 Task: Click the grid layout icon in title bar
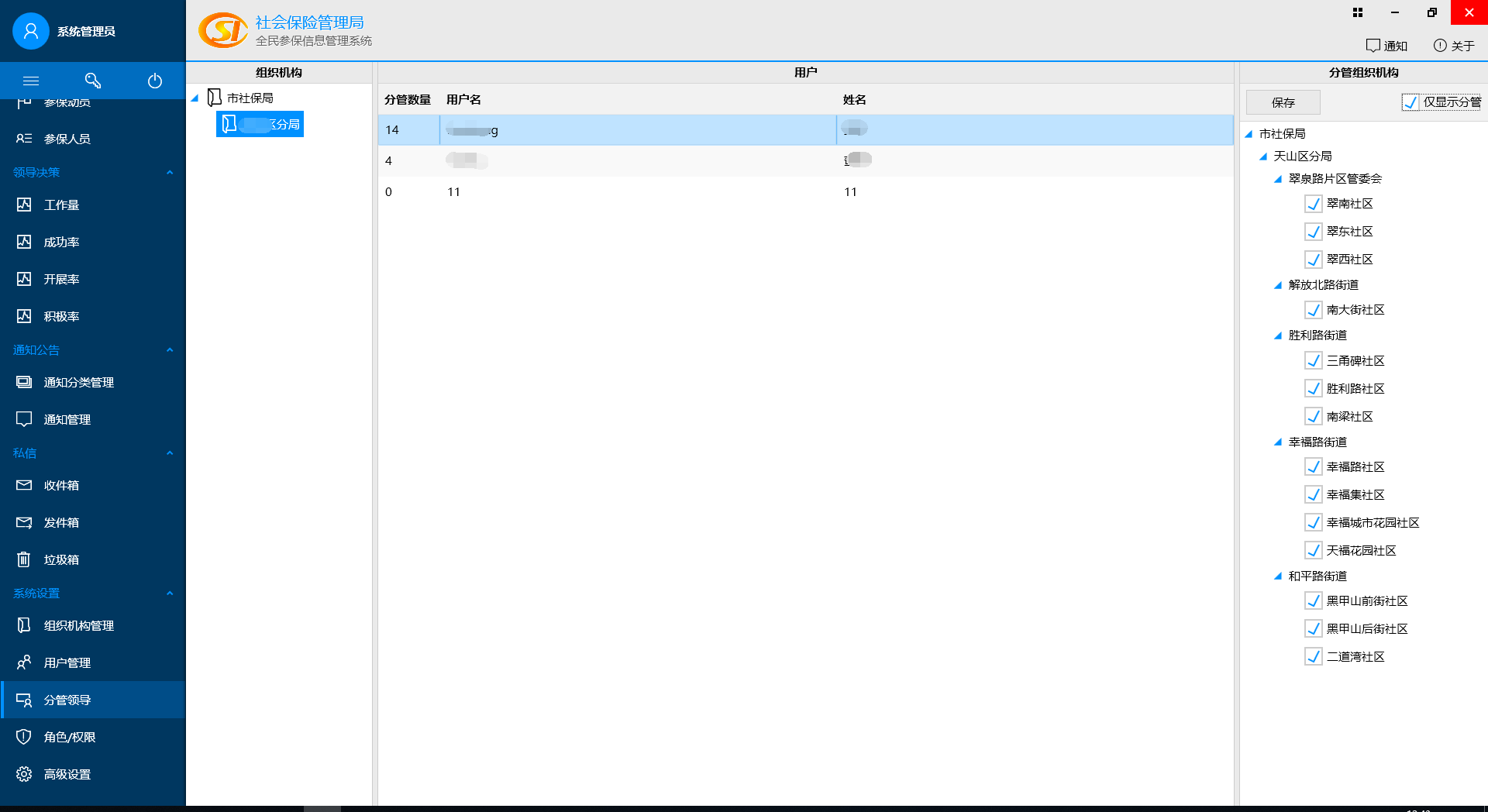coord(1358,12)
